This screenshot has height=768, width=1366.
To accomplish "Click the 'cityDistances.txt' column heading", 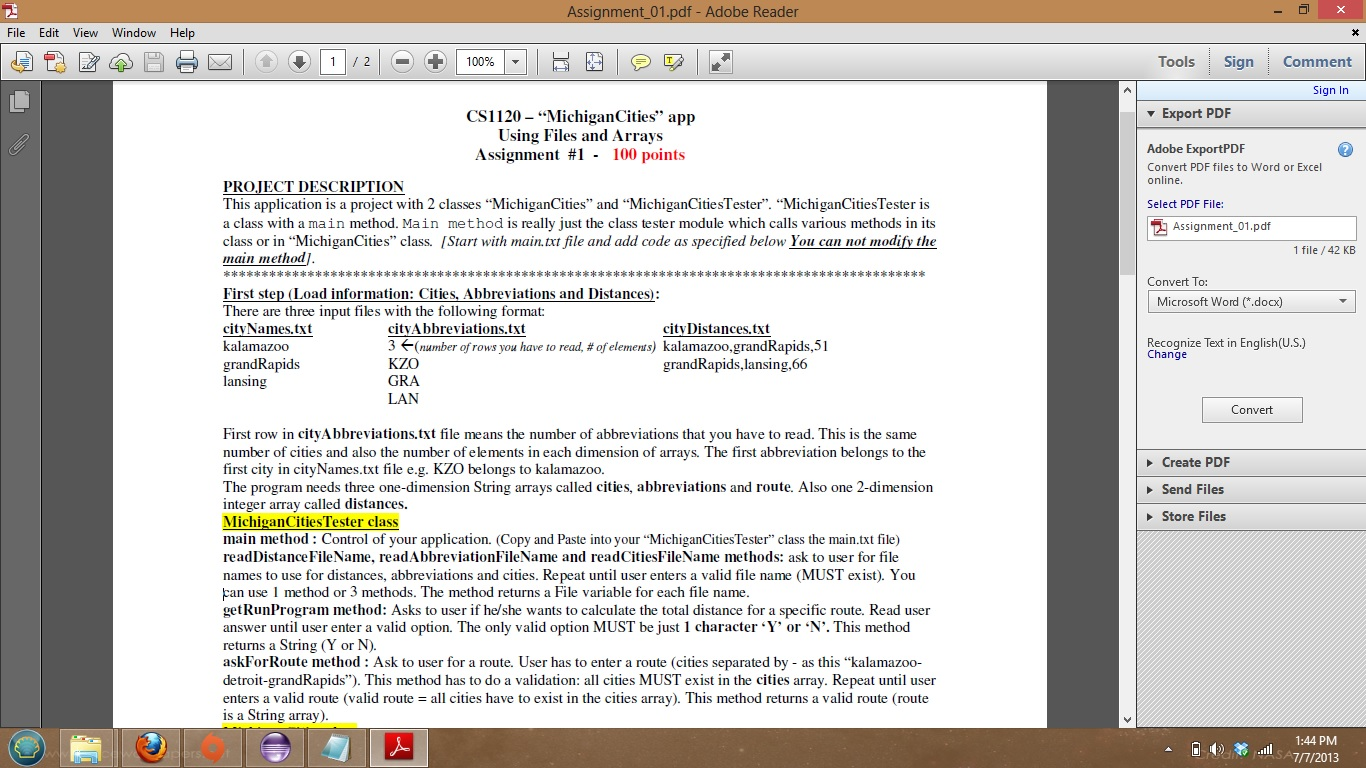I will [x=716, y=329].
